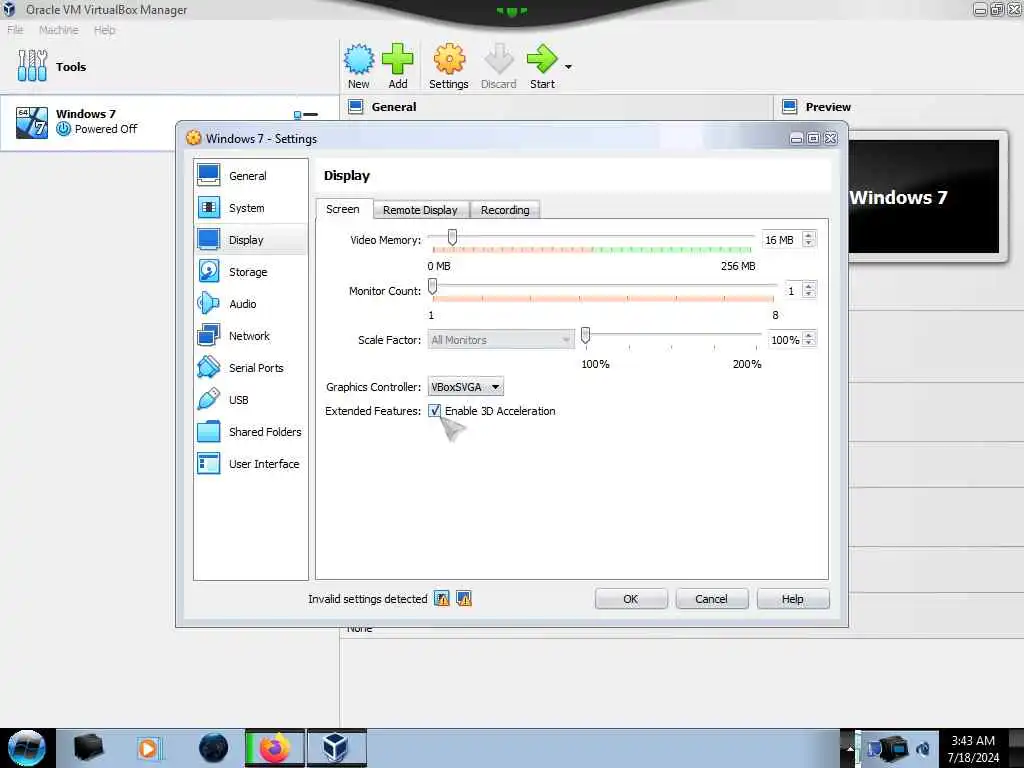The width and height of the screenshot is (1024, 768).
Task: Open the USB settings category
Action: (x=251, y=400)
